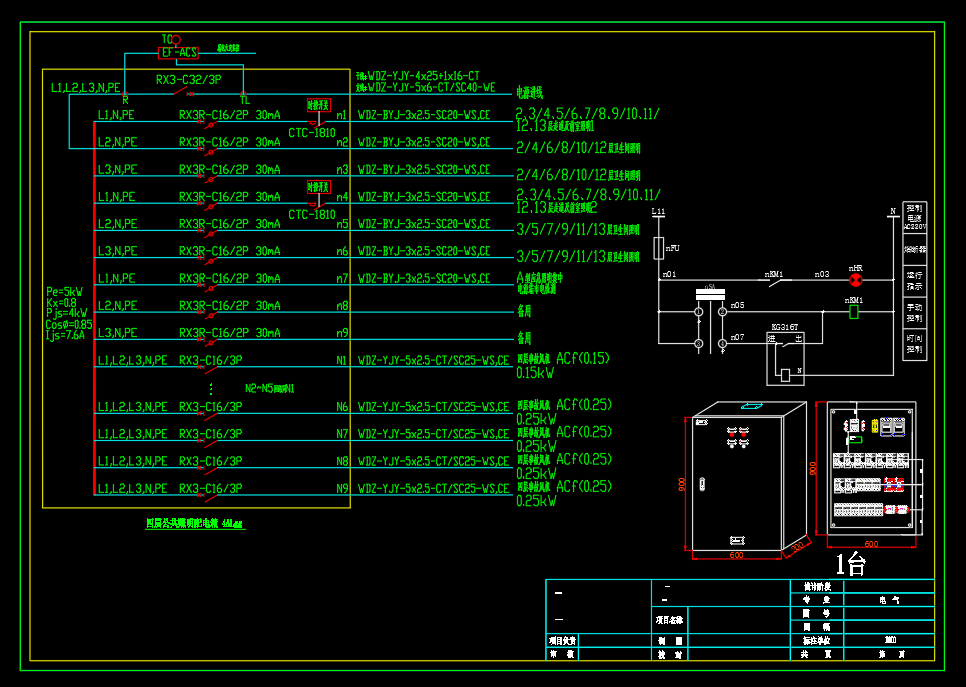Image resolution: width=966 pixels, height=687 pixels.
Task: Click the 3D cabinet door handle
Action: pyautogui.click(x=702, y=484)
